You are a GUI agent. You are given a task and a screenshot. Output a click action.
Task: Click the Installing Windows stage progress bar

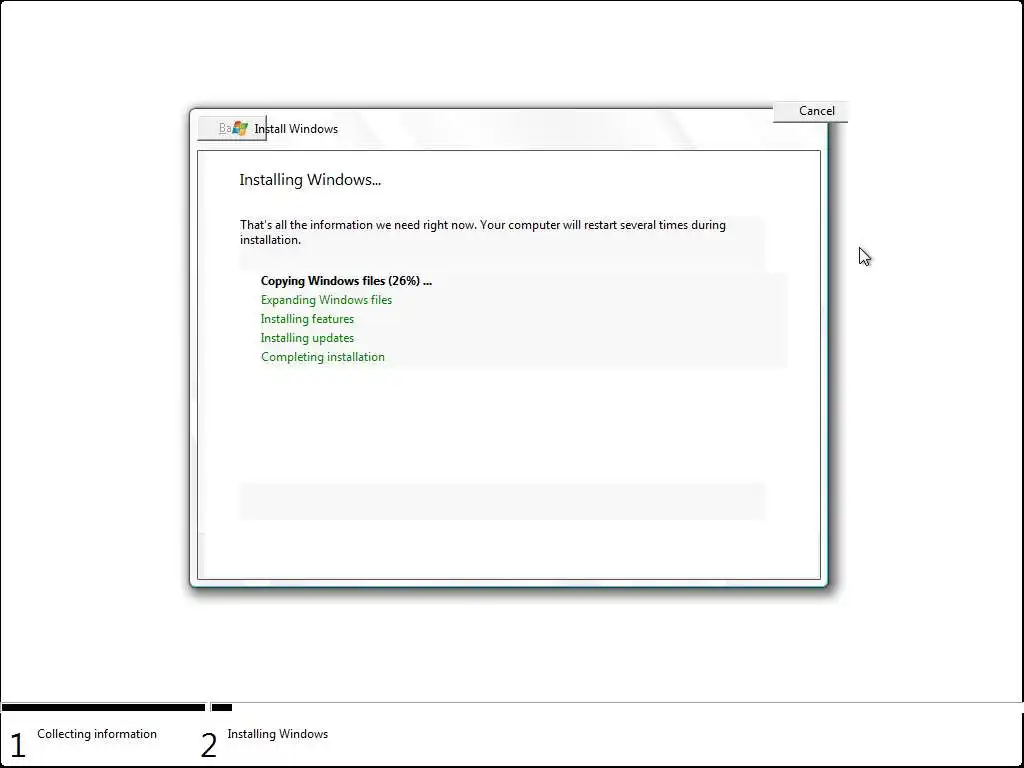[x=222, y=707]
